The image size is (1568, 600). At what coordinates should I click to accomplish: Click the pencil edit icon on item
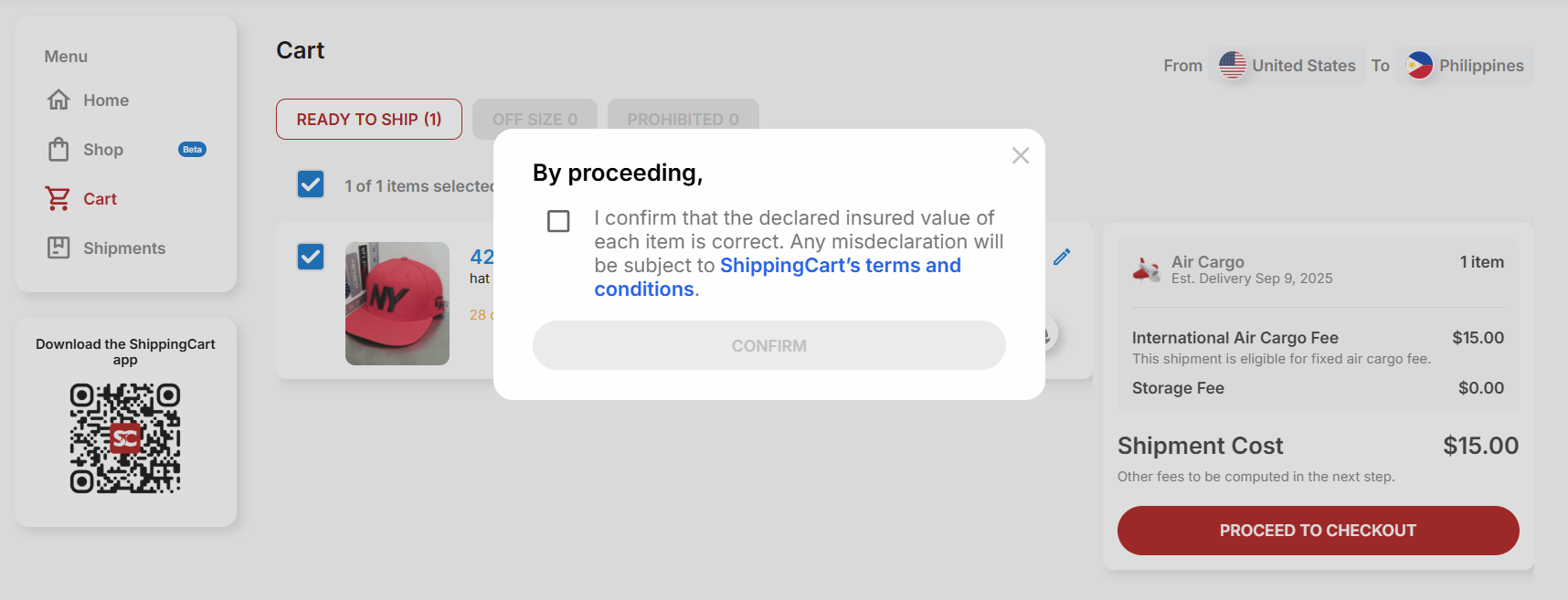pos(1061,258)
